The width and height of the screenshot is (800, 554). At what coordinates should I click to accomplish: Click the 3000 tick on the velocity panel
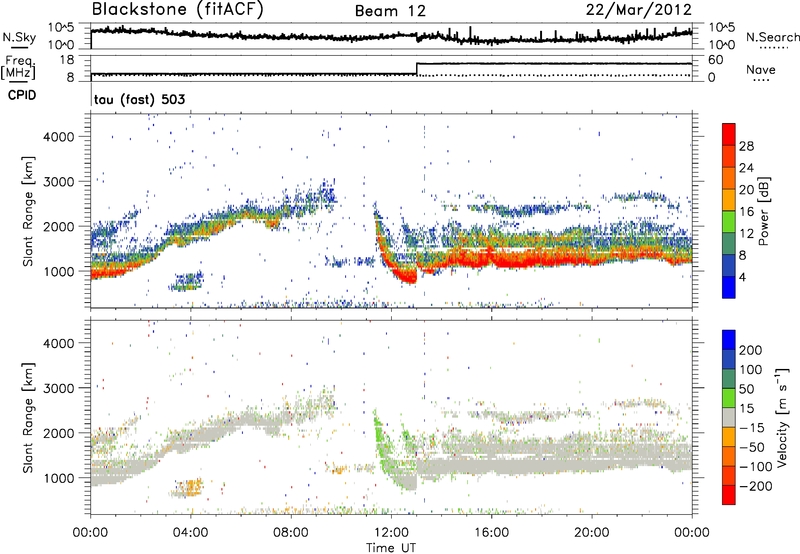click(58, 388)
